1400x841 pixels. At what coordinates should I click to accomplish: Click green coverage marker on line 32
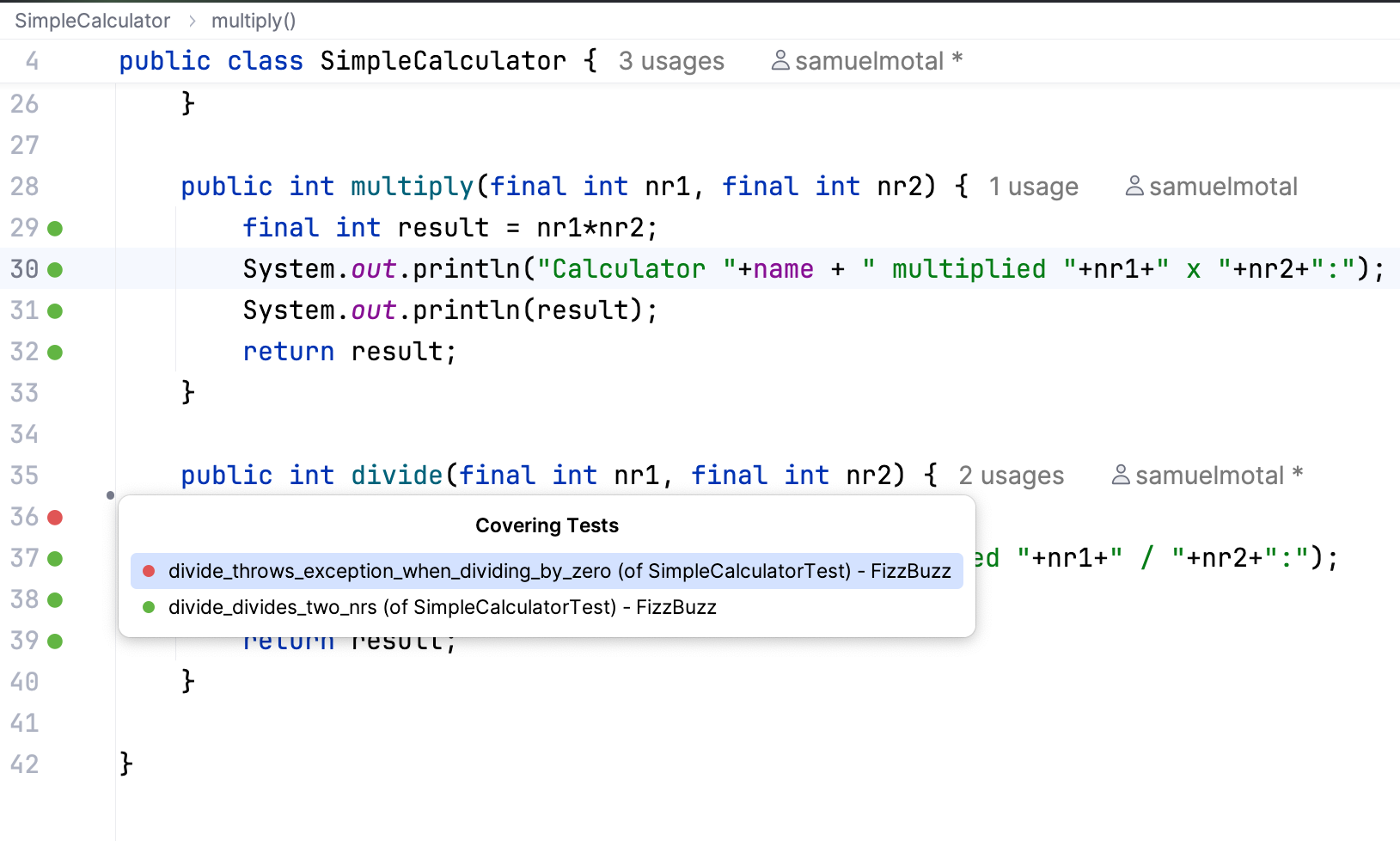pos(55,353)
